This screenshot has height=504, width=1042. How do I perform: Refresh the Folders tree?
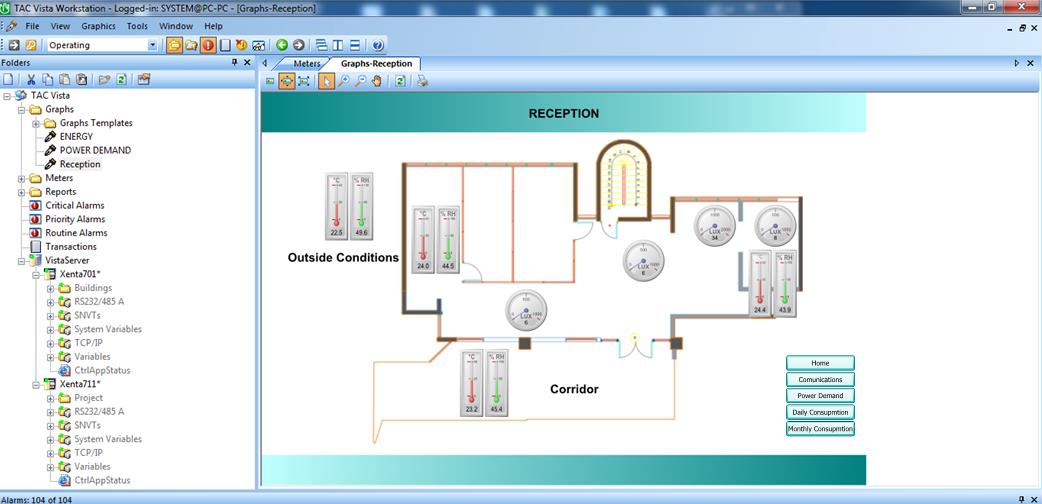[x=121, y=80]
